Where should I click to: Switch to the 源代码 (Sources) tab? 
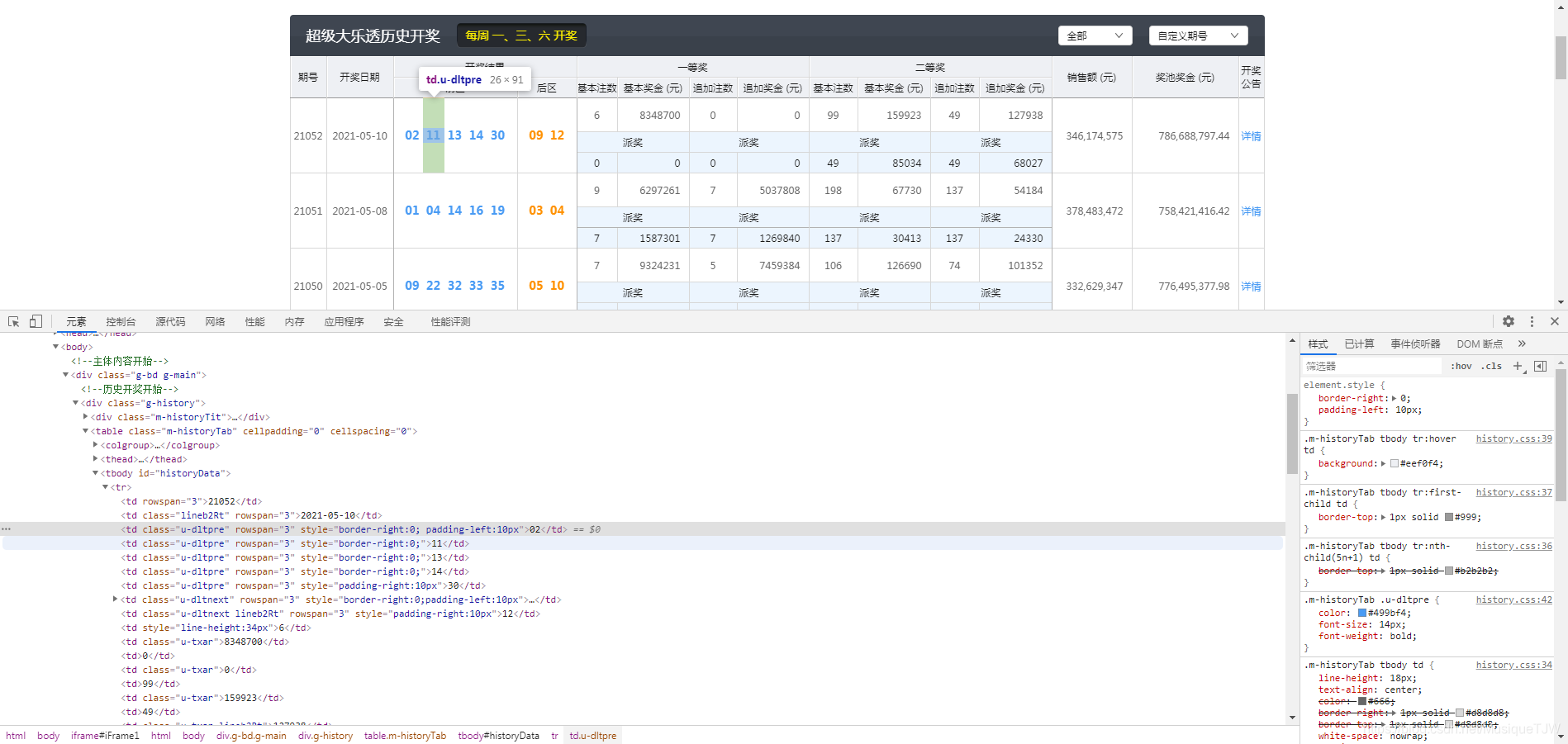coord(170,321)
